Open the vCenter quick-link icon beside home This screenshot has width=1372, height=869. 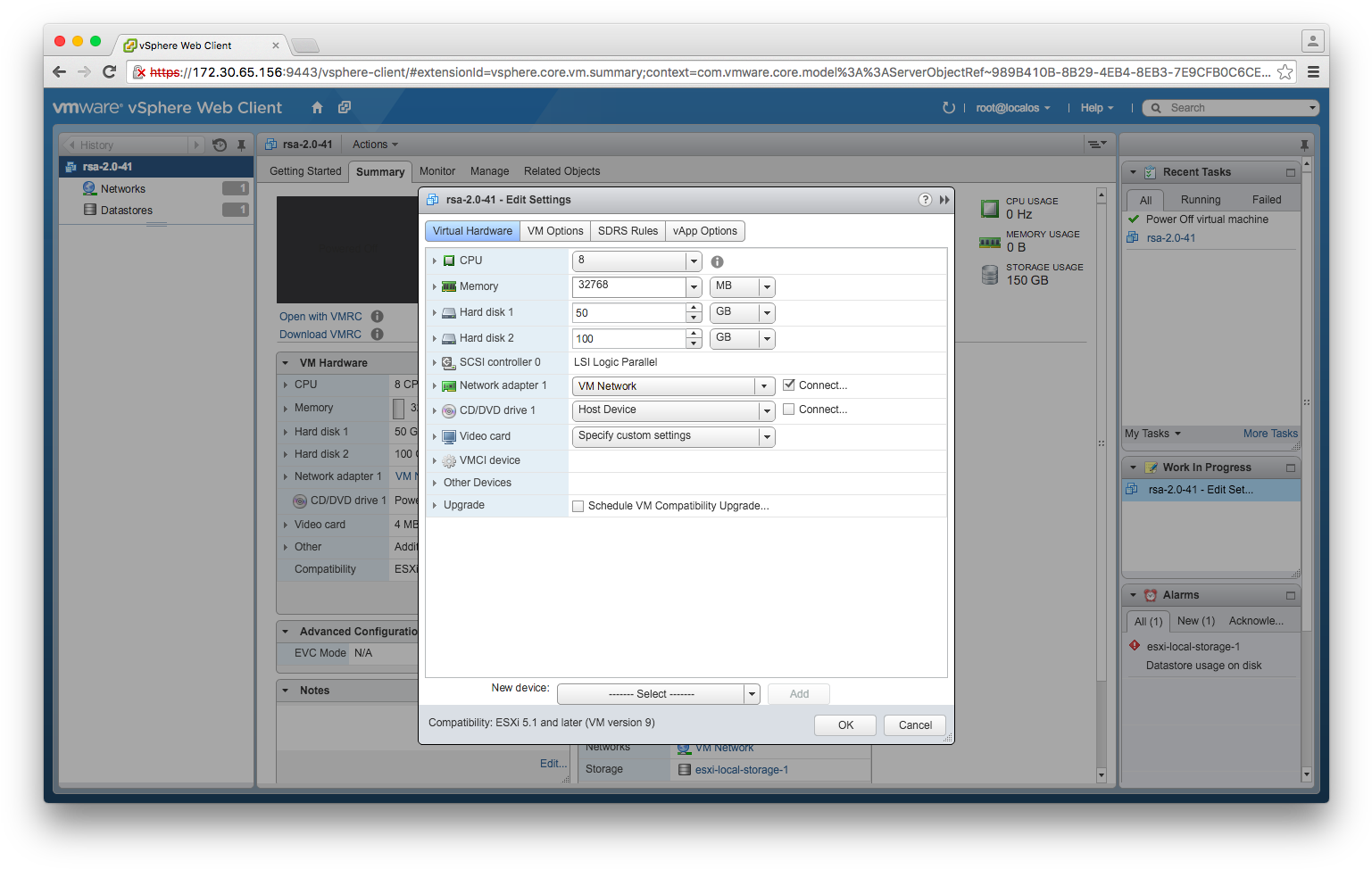click(345, 108)
